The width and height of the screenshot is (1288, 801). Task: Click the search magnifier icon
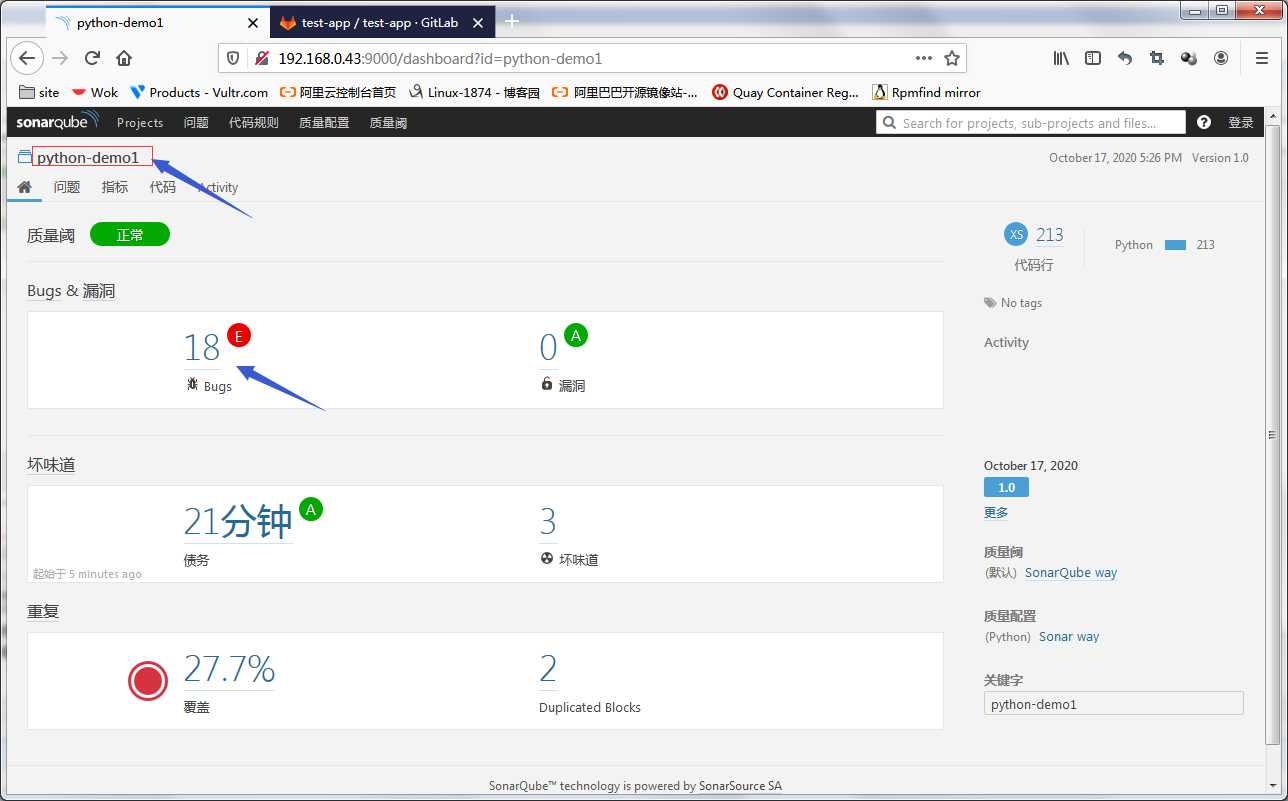889,123
